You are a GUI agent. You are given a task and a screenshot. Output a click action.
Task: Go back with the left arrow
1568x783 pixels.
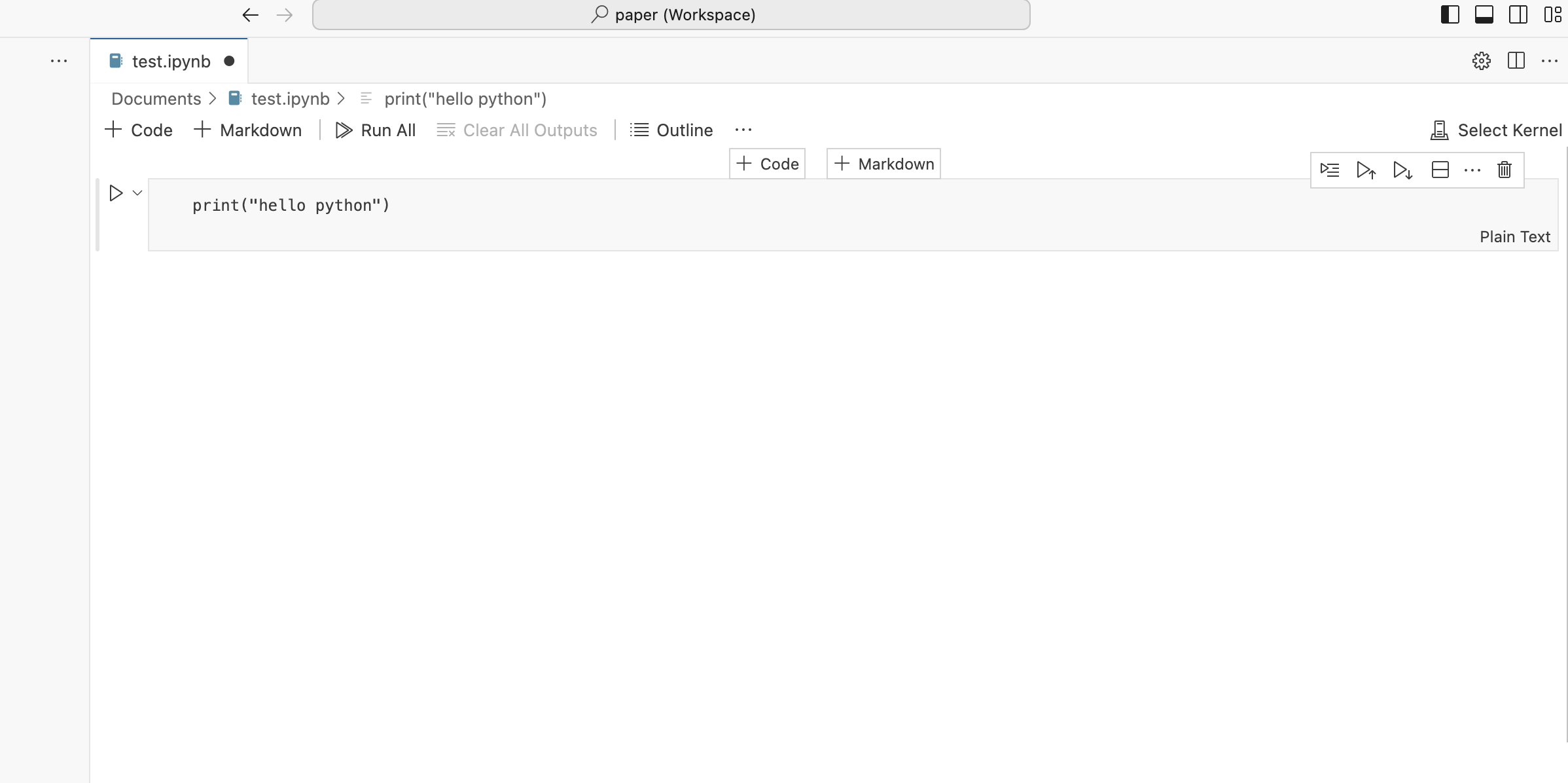(250, 15)
